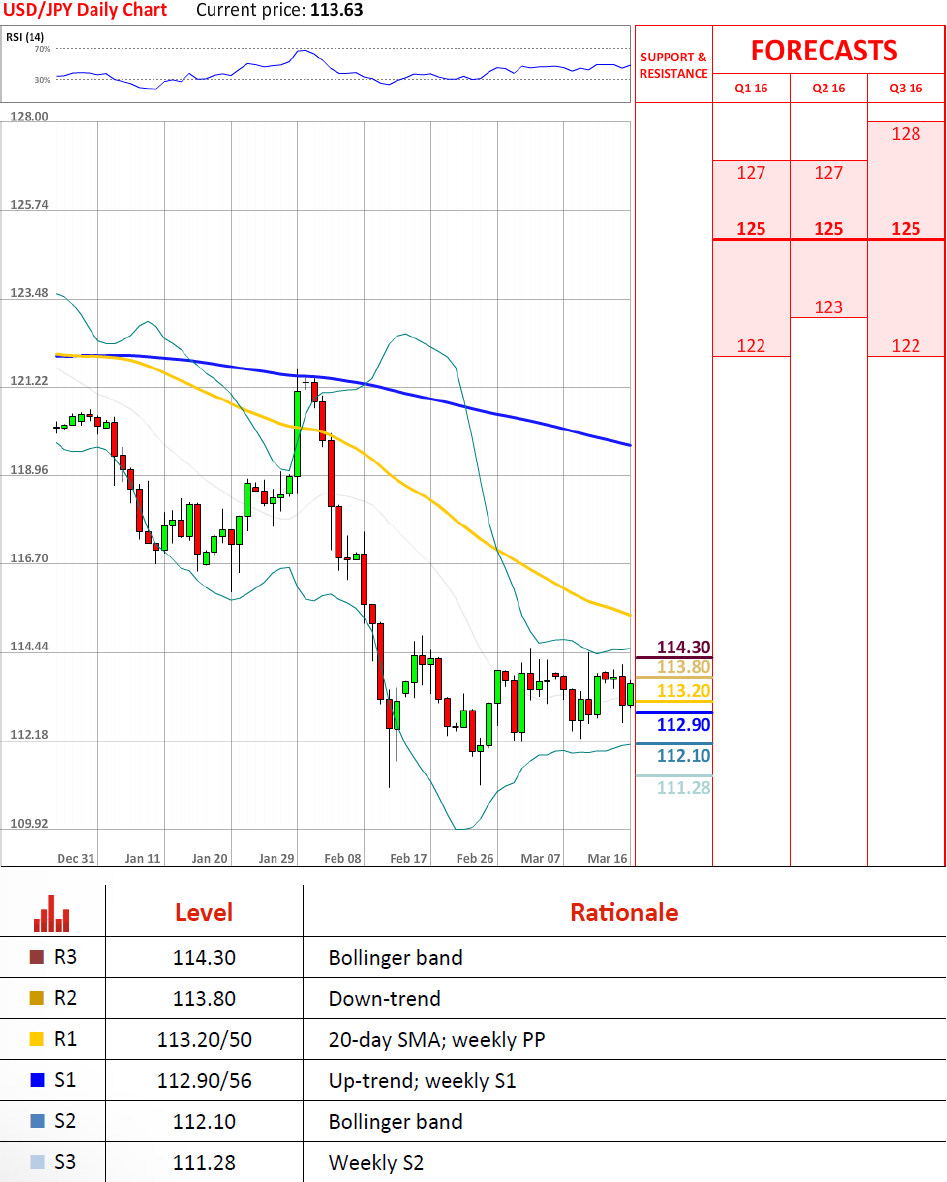Click the 111.28 support level label
The width and height of the screenshot is (947, 1182).
point(683,789)
